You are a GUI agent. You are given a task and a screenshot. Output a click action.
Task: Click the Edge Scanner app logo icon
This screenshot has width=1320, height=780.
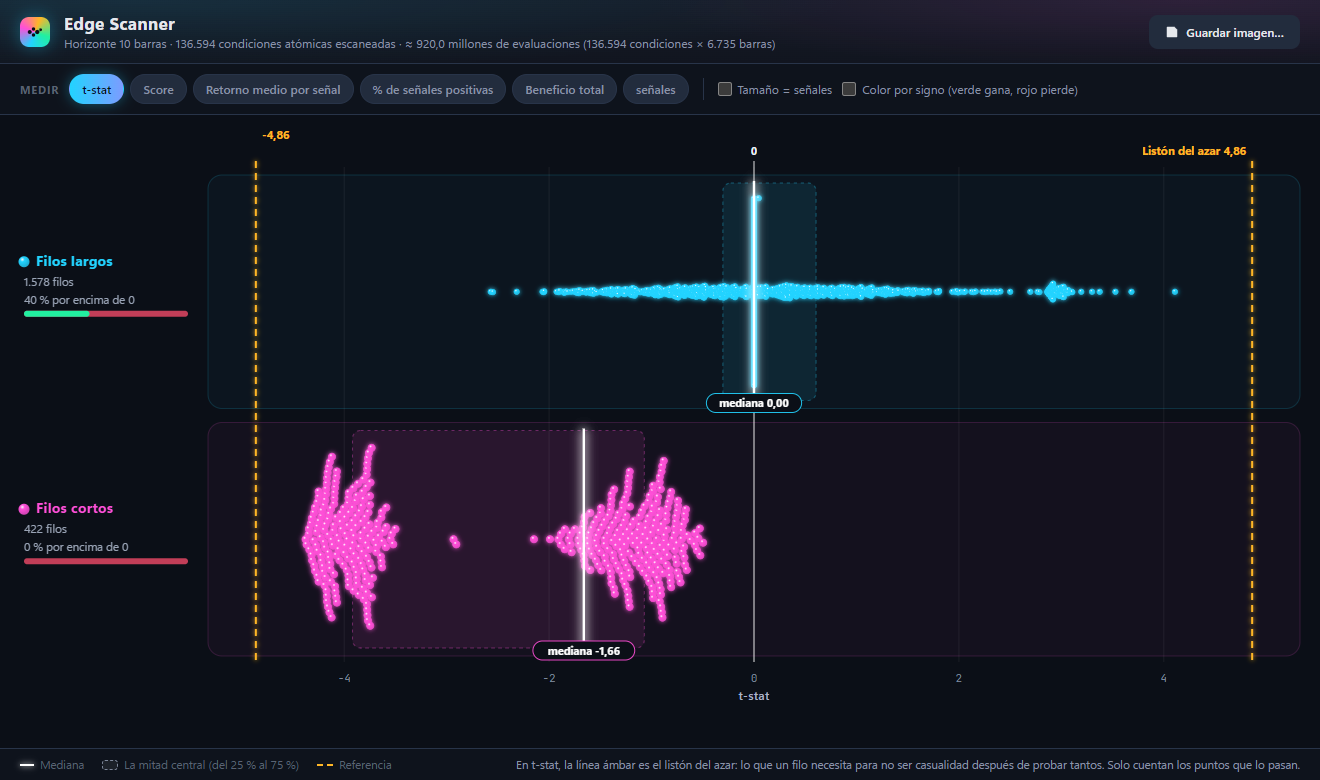click(35, 32)
